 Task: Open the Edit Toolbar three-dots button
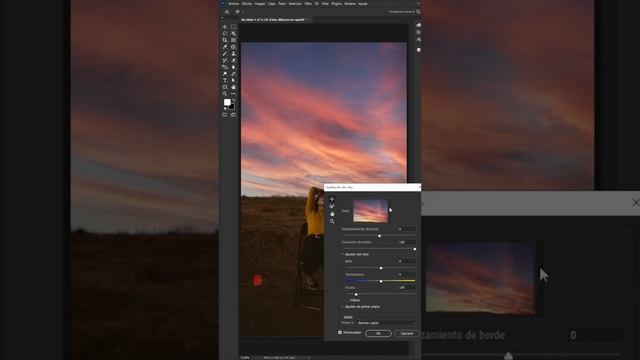pyautogui.click(x=233, y=94)
